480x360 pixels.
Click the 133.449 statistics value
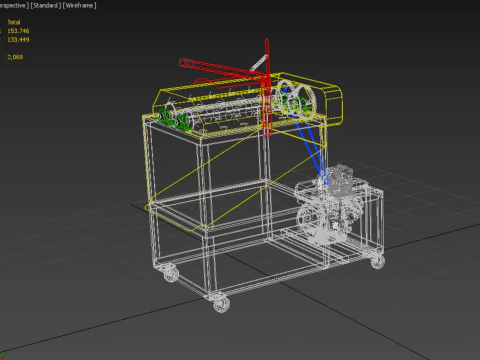click(18, 40)
